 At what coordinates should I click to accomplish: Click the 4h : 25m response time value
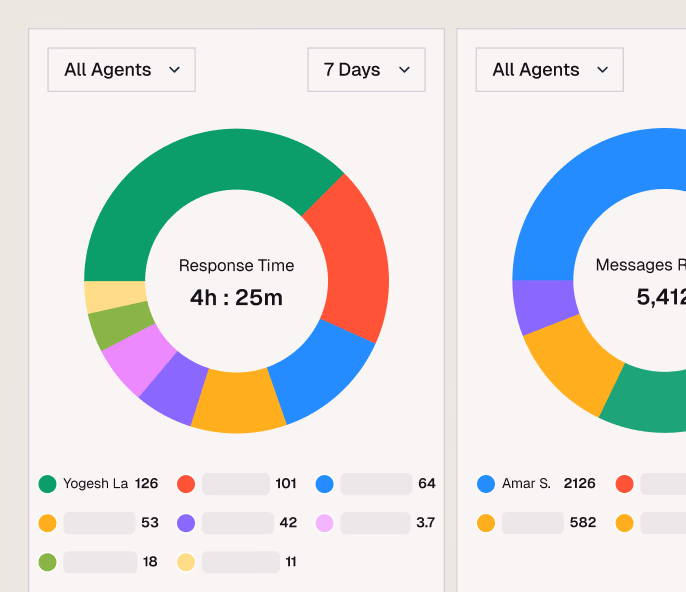pos(236,297)
